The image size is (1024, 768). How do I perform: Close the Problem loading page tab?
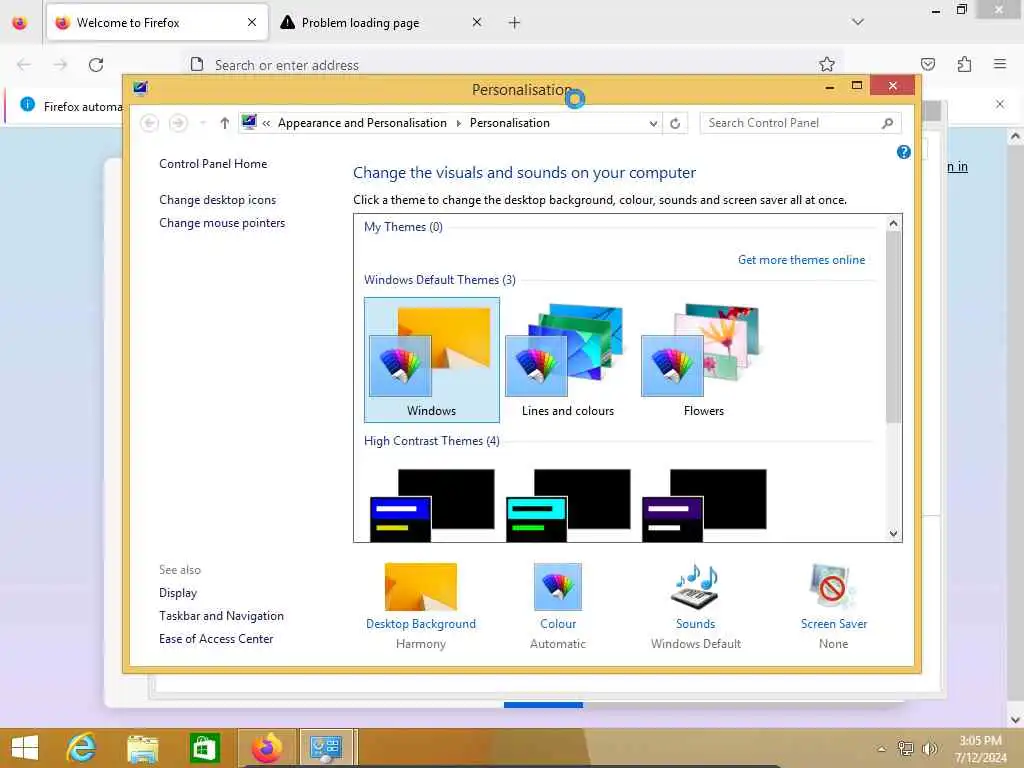[477, 23]
